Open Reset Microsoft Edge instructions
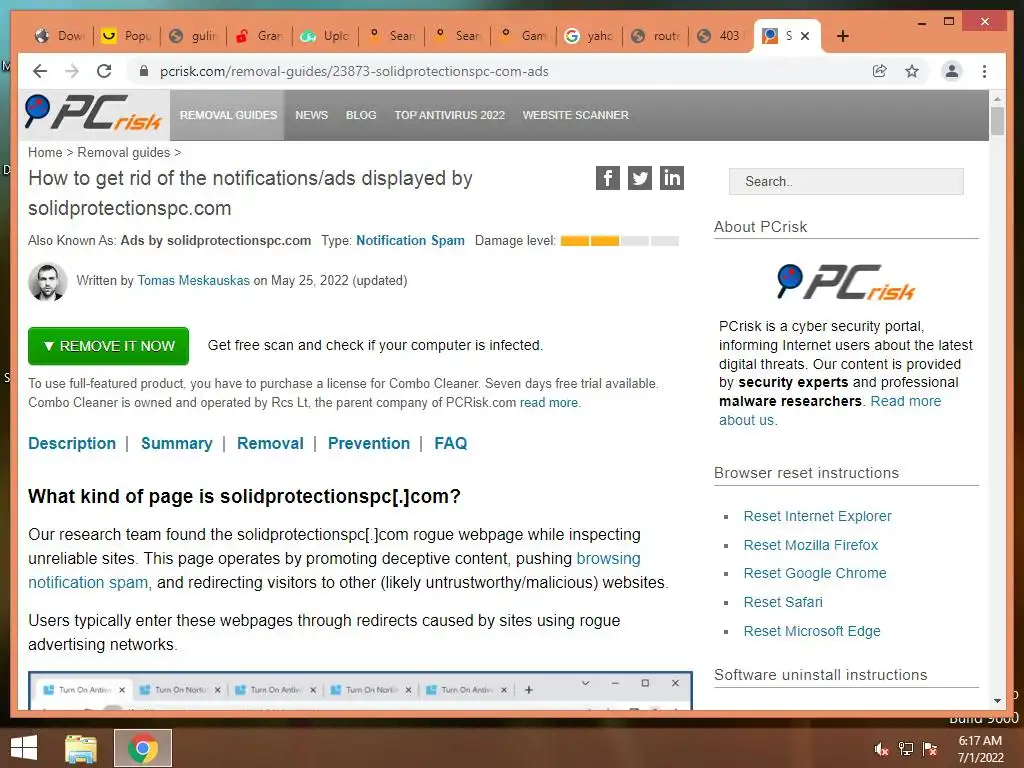This screenshot has width=1024, height=768. tap(812, 631)
